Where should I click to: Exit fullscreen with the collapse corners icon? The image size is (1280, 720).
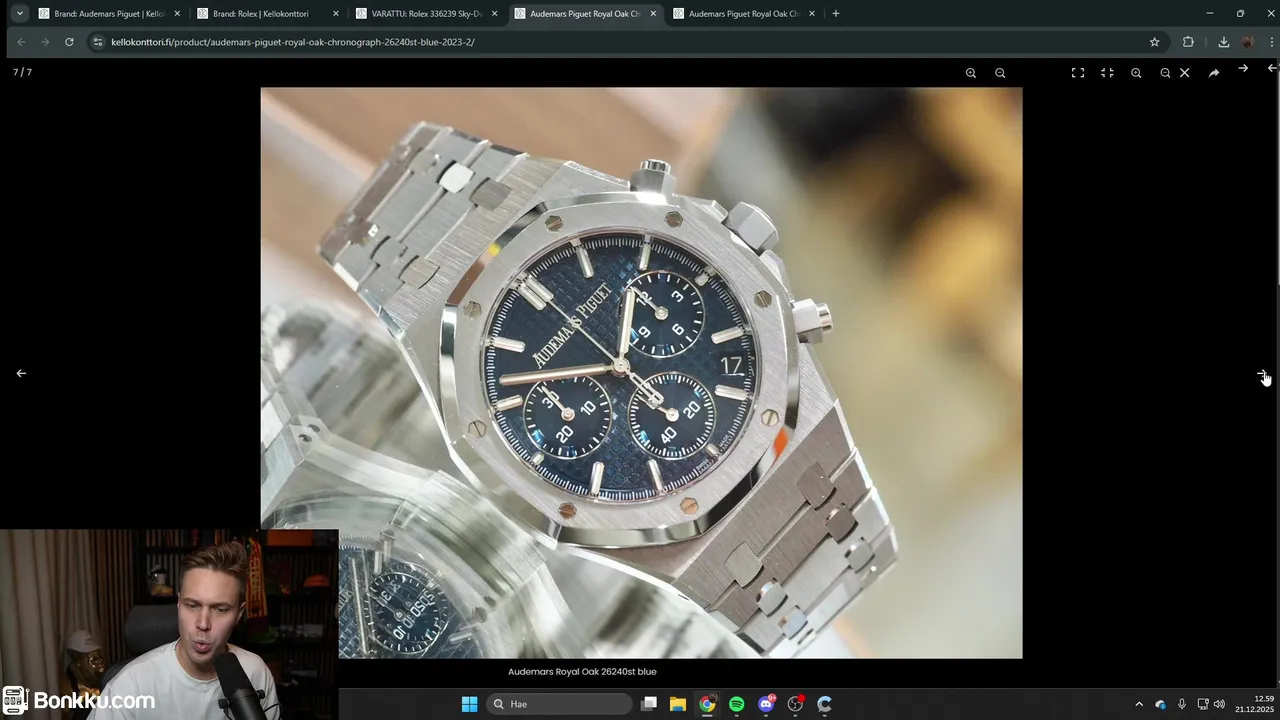coord(1107,73)
